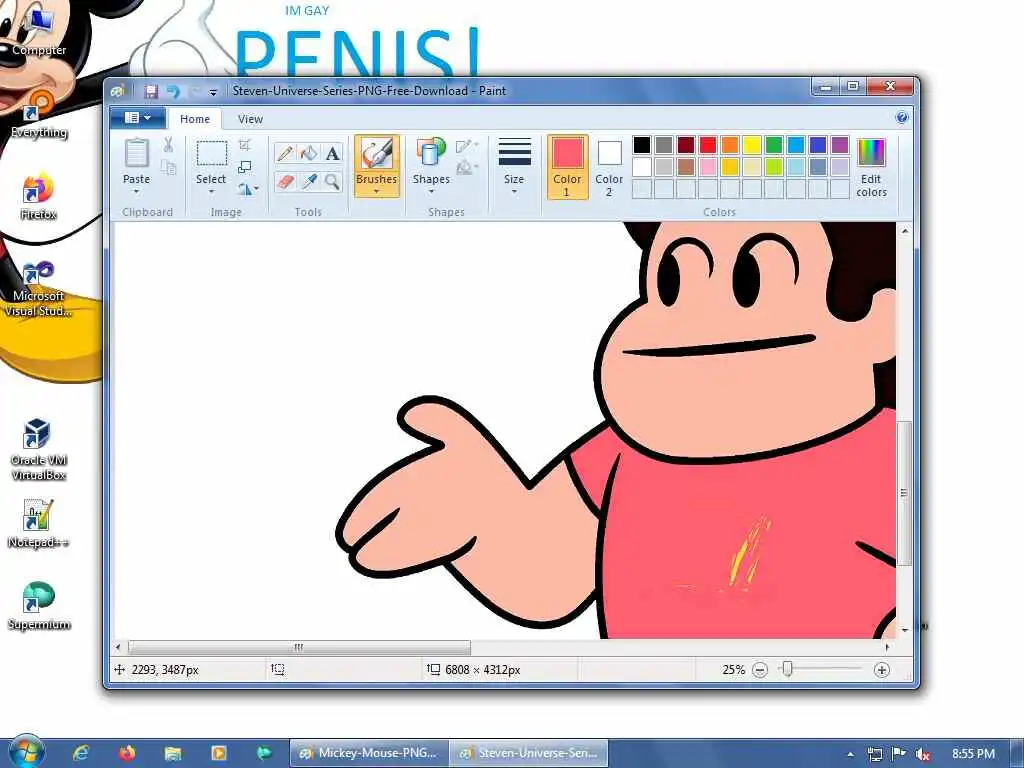Click the vertical scrollbar up arrow
The height and width of the screenshot is (768, 1024).
click(904, 231)
